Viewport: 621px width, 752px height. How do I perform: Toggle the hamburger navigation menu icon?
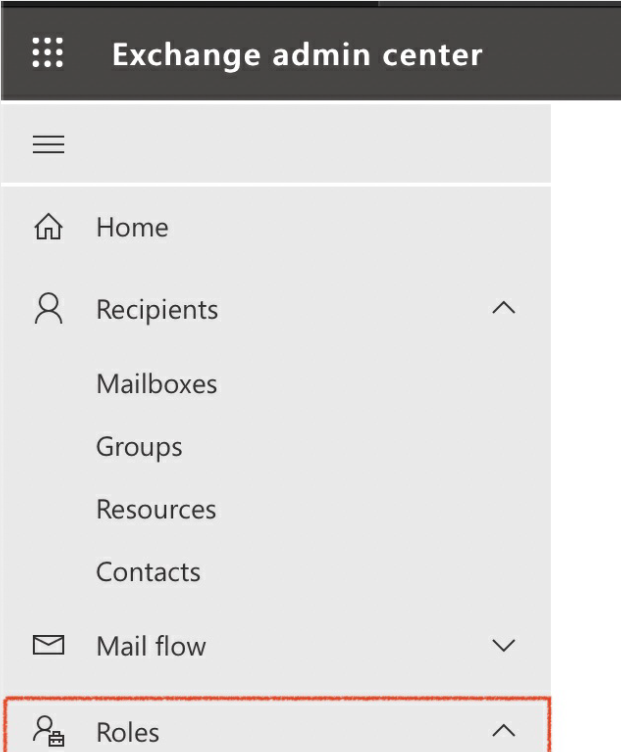pos(48,144)
